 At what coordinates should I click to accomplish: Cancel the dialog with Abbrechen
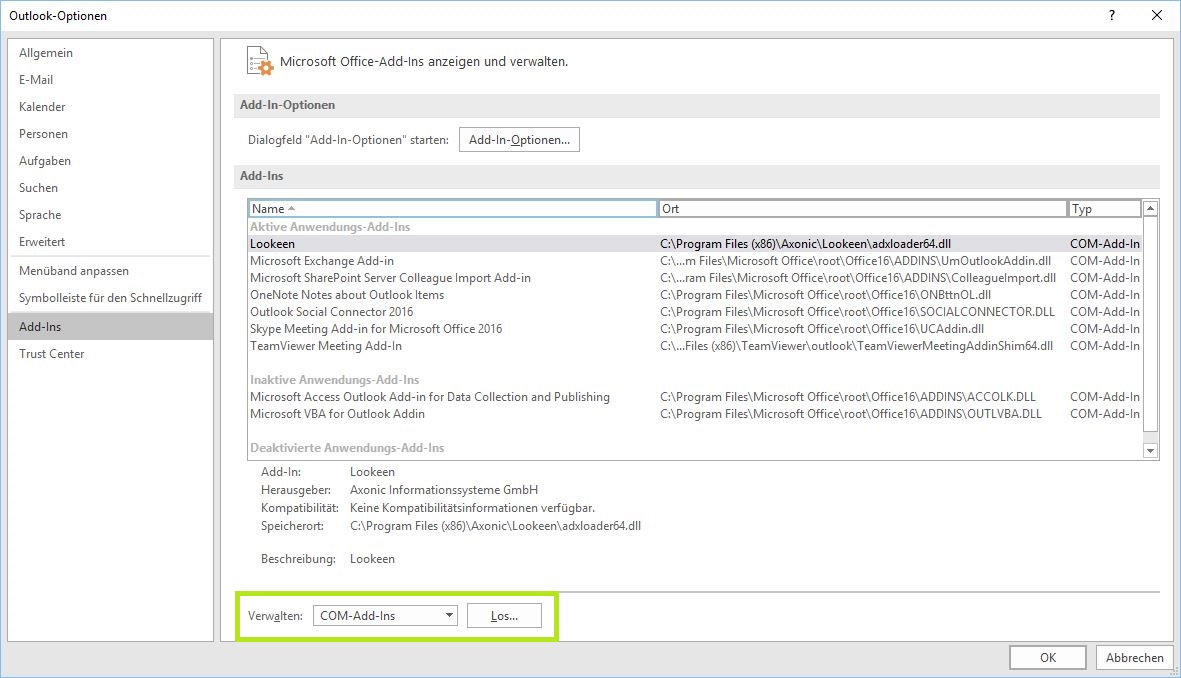click(x=1134, y=657)
